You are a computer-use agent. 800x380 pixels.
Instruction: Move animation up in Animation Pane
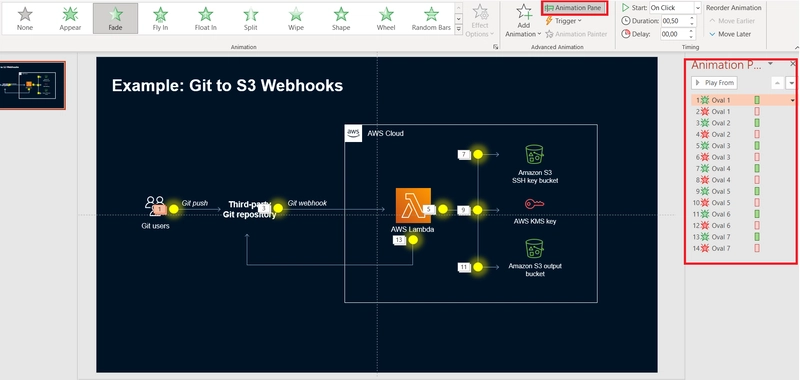pyautogui.click(x=778, y=83)
